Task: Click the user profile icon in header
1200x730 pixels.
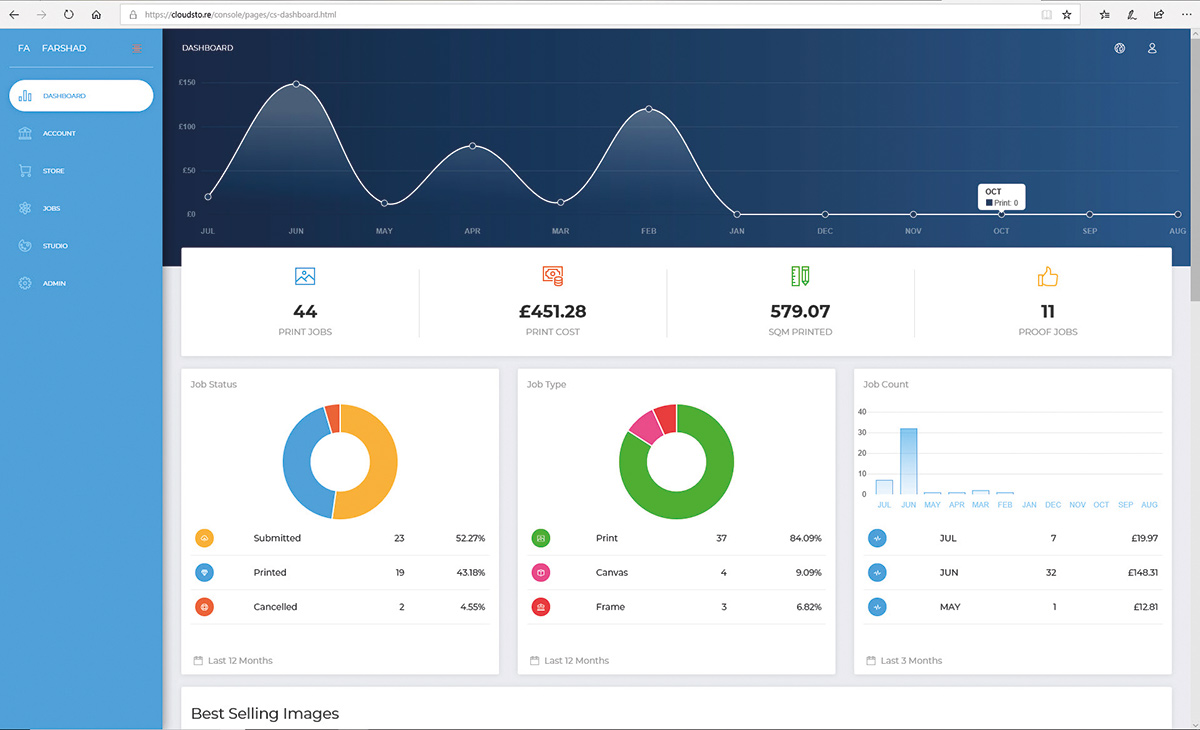Action: coord(1152,48)
